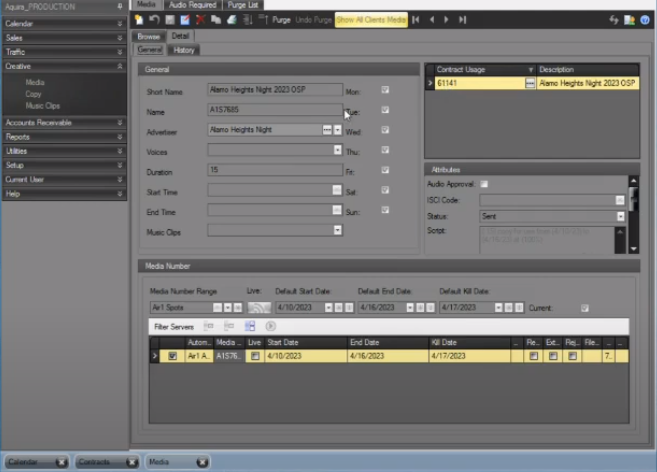Viewport: 657px width, 472px height.
Task: Click the Live broadcast signal icon
Action: tap(259, 308)
